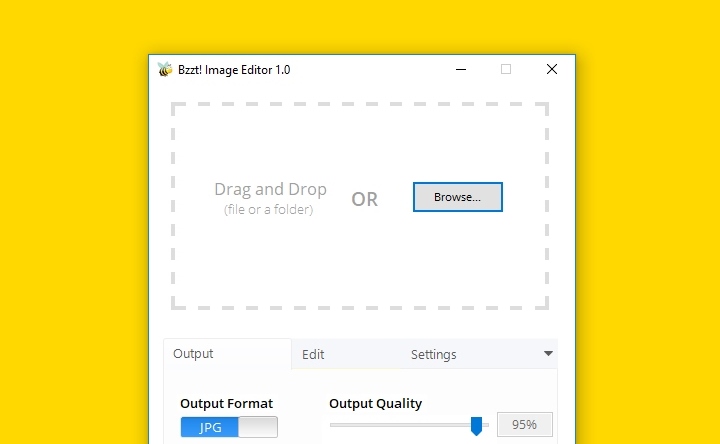Viewport: 720px width, 444px height.
Task: Click the Output Quality label
Action: [376, 404]
